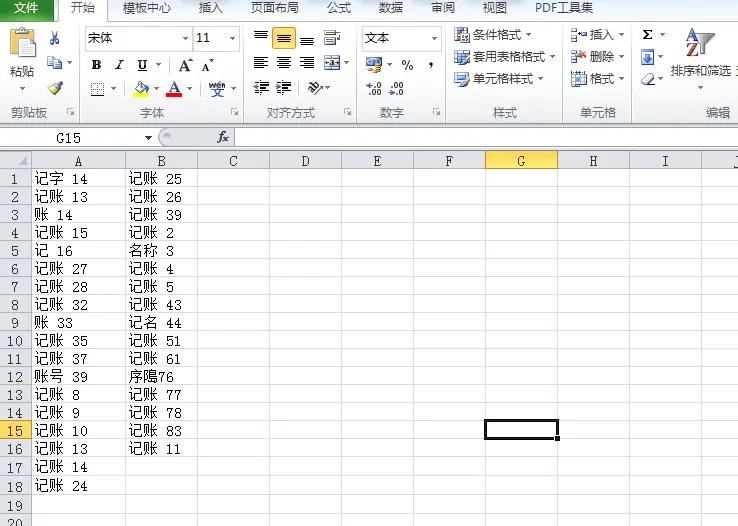Screen dimensions: 738x526
Task: Click the 插入 cells button
Action: click(x=597, y=35)
